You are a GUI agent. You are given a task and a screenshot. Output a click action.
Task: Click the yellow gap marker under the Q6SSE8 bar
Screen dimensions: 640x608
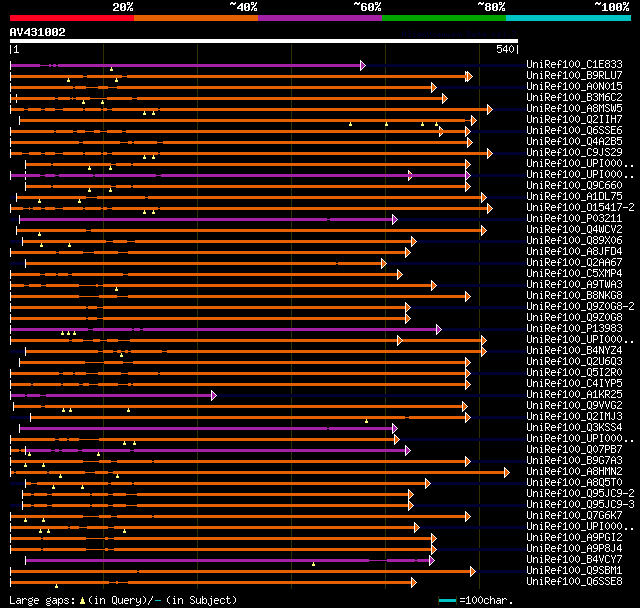click(x=56, y=586)
